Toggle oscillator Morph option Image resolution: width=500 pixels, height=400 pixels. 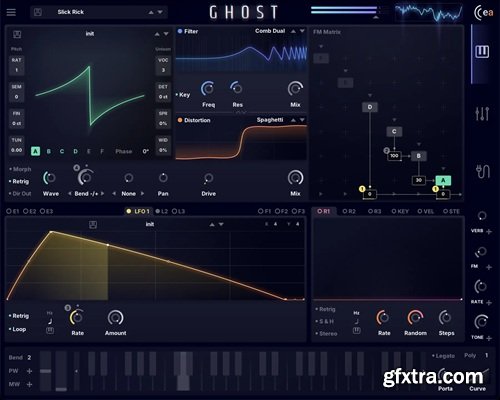(20, 169)
